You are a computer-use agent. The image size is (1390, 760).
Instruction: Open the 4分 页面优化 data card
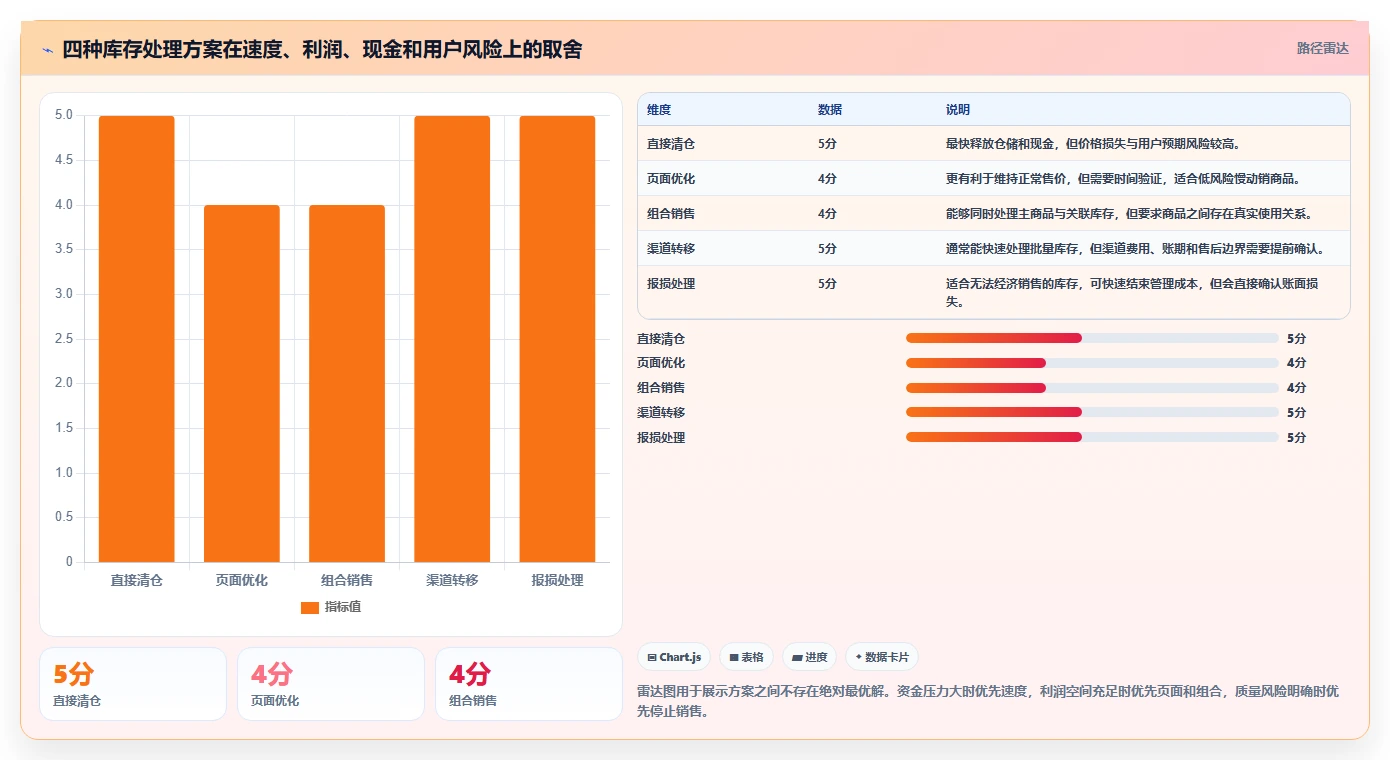(331, 684)
